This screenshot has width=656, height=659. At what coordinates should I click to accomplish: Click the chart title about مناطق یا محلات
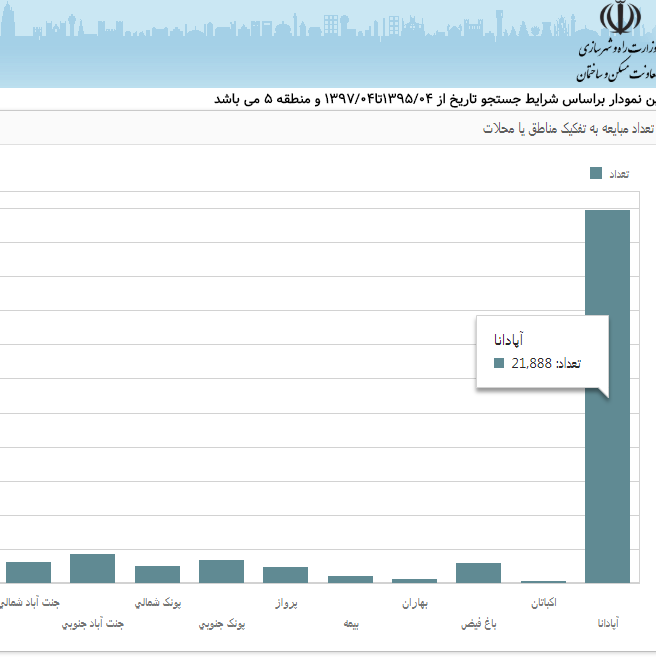(x=569, y=129)
